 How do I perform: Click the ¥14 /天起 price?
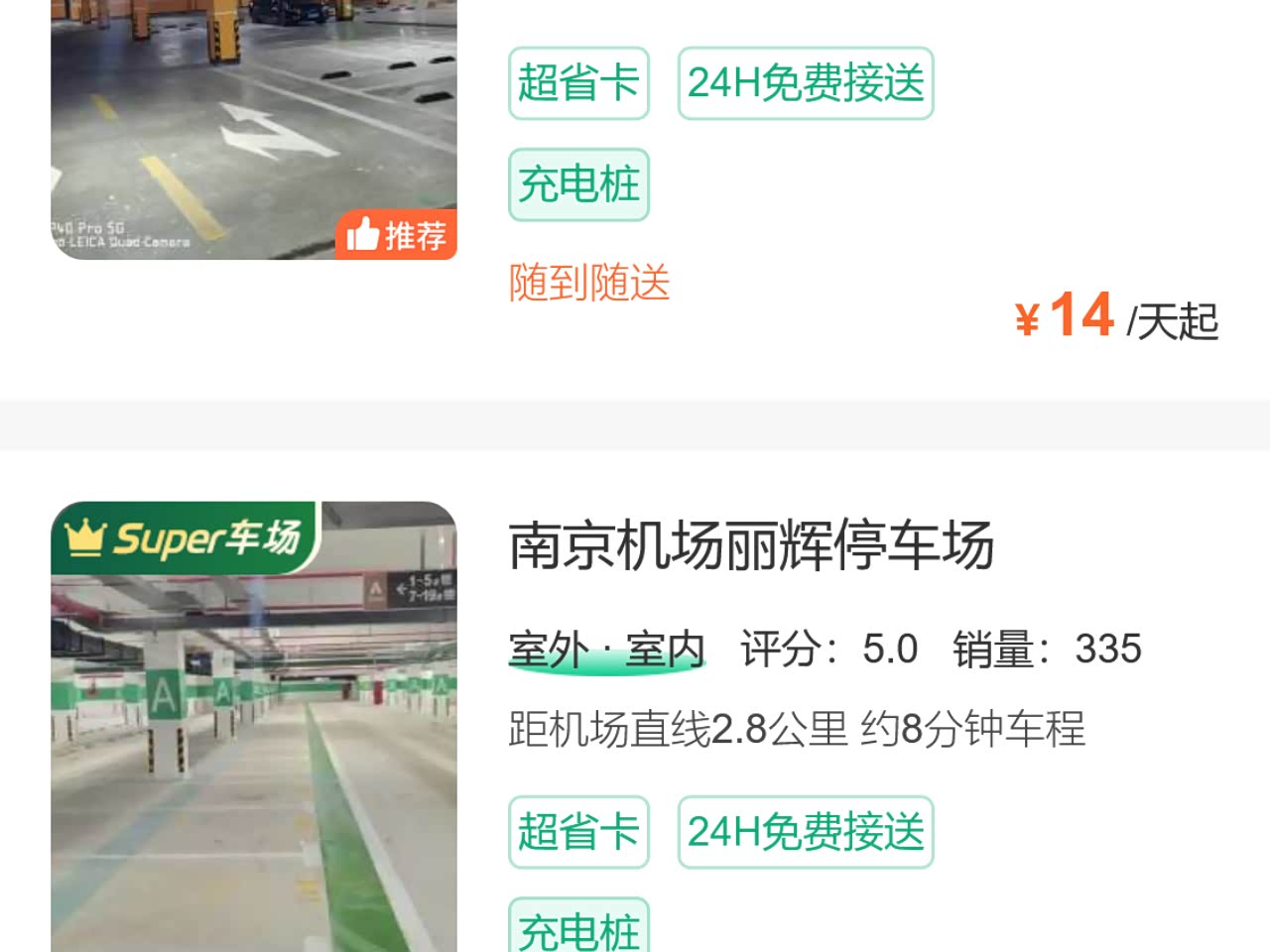pos(1116,316)
